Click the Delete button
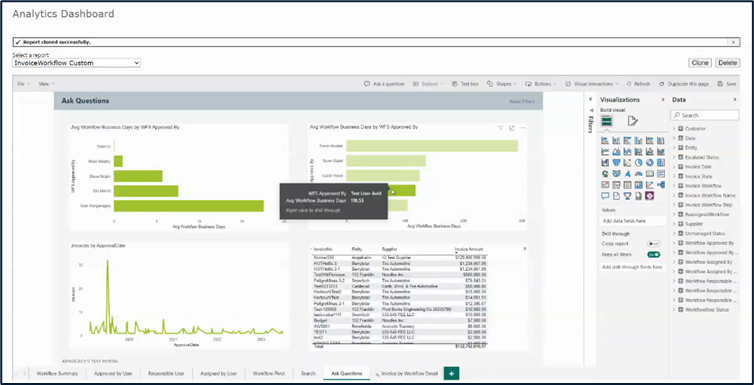This screenshot has width=754, height=385. point(728,63)
